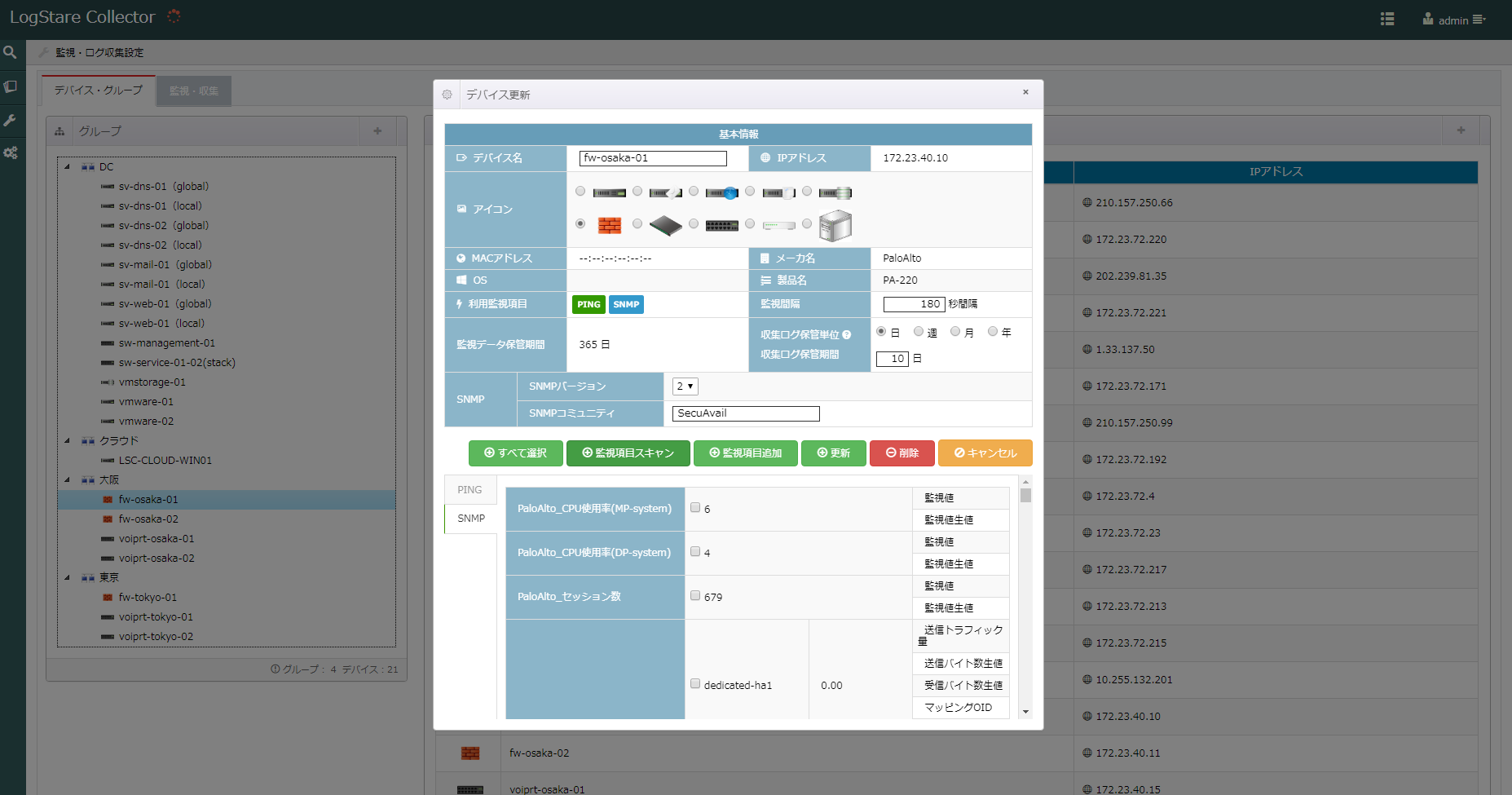Select fw-osaka-02 in the tree
Image resolution: width=1512 pixels, height=795 pixels.
click(x=148, y=519)
